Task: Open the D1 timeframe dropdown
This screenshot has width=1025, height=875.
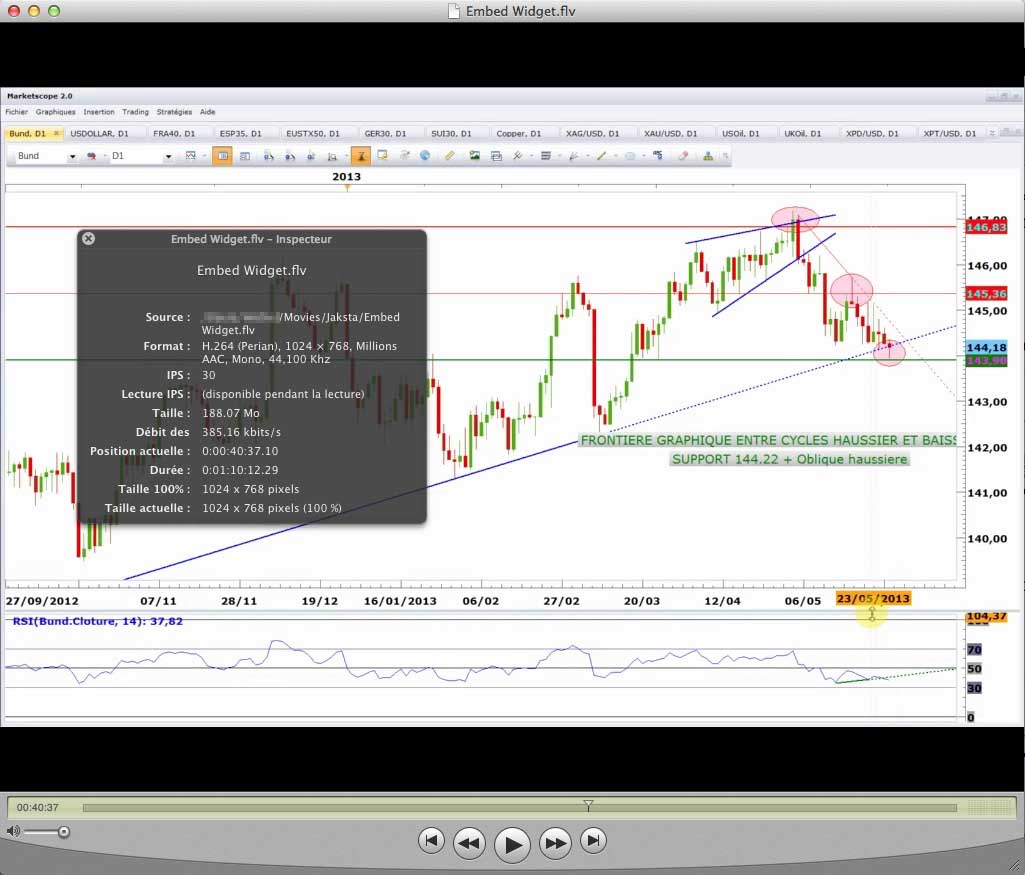Action: [x=167, y=157]
